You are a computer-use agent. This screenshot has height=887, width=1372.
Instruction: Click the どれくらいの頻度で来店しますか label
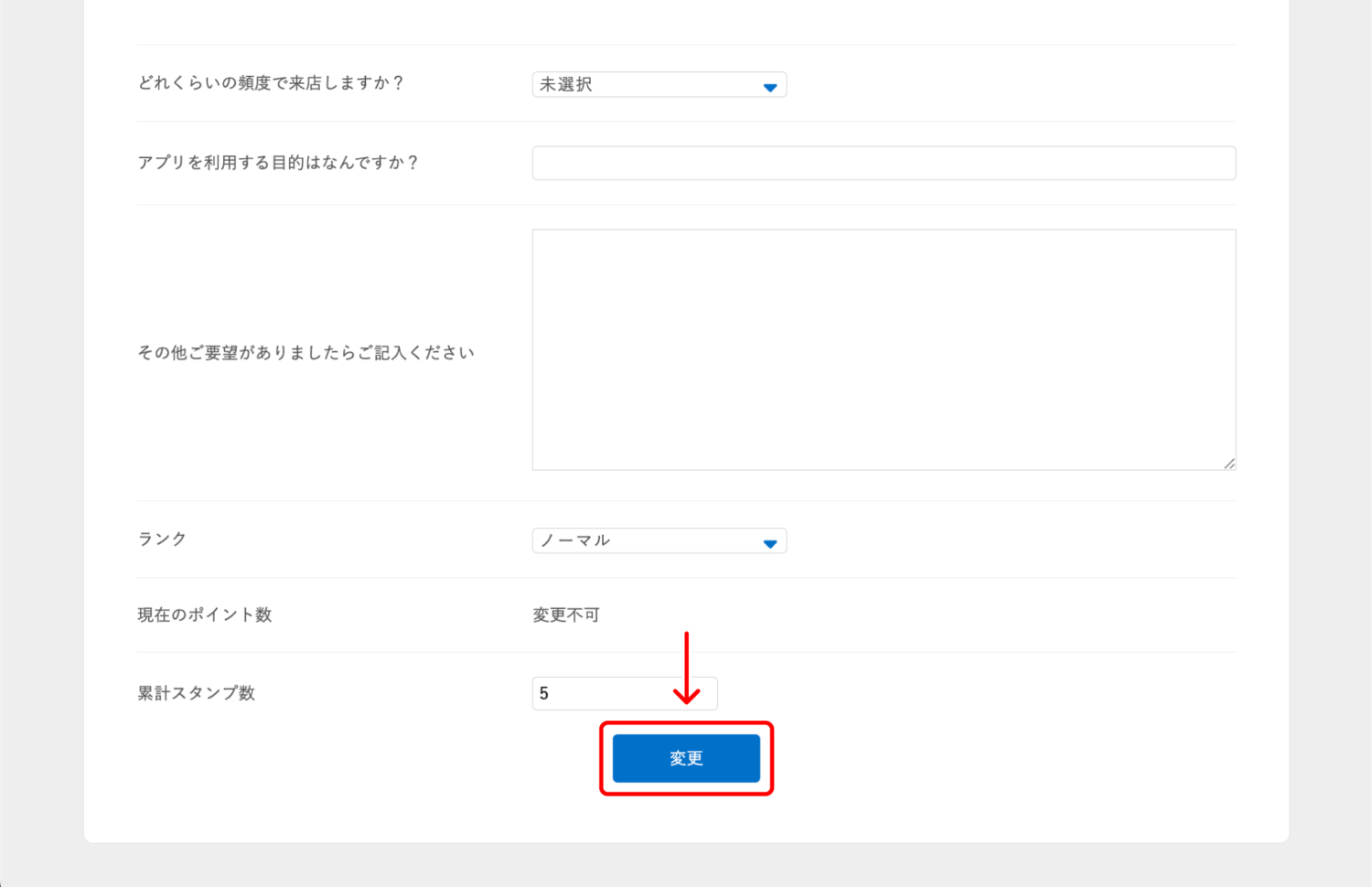(272, 83)
